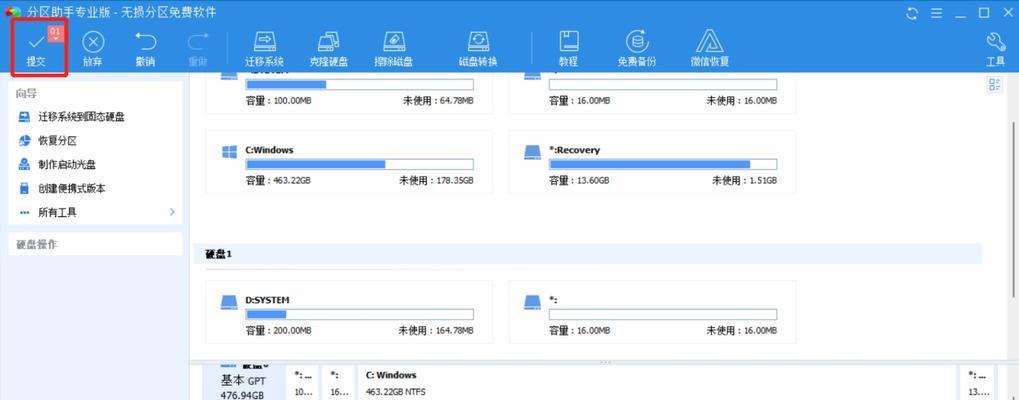Screen dimensions: 1019x400
Task: Open the 磁盘转换 disk convert tool
Action: tap(478, 49)
